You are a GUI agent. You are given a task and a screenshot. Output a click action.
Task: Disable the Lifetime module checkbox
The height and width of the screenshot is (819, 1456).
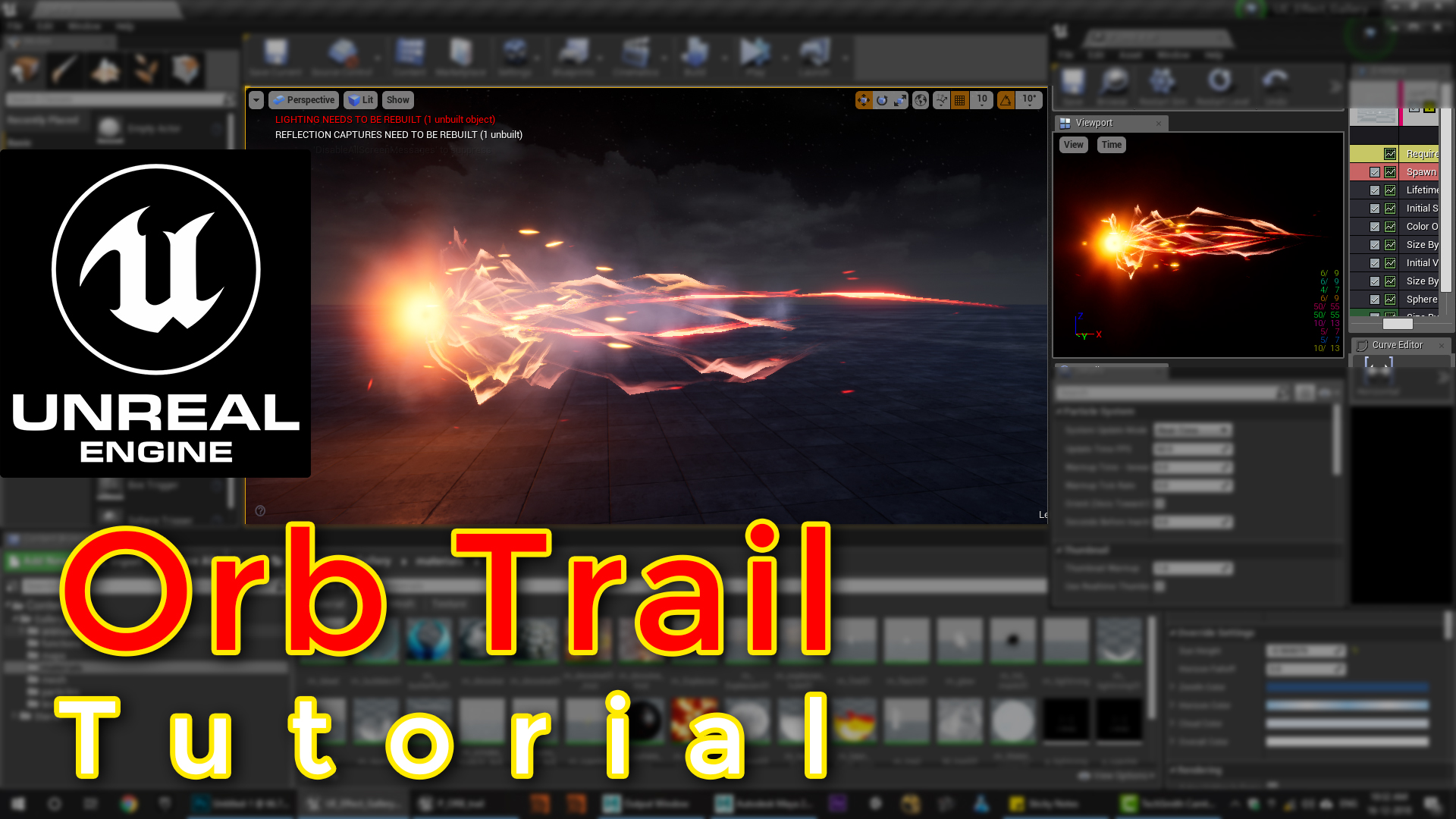coord(1375,190)
